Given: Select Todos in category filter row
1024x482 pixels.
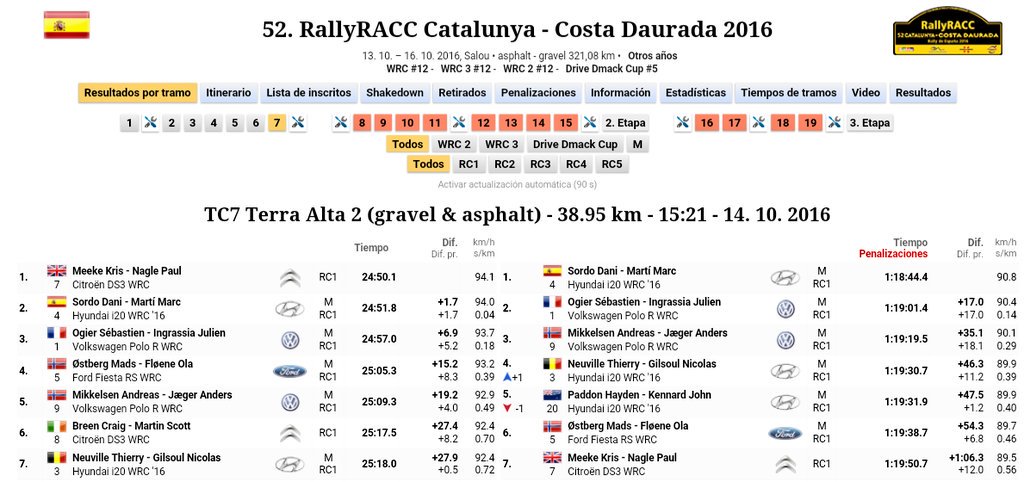Looking at the screenshot, I should point(408,144).
